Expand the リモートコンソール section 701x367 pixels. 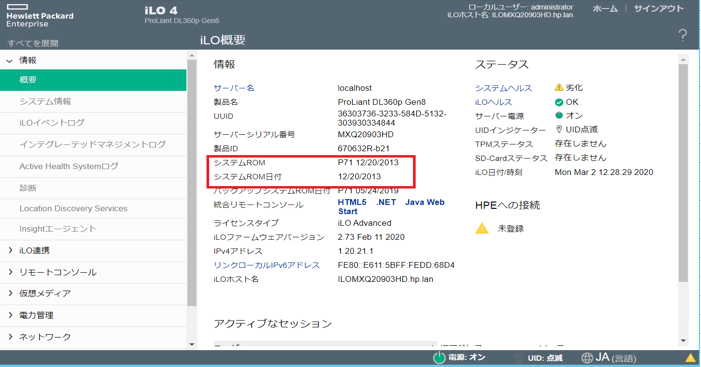(x=10, y=272)
